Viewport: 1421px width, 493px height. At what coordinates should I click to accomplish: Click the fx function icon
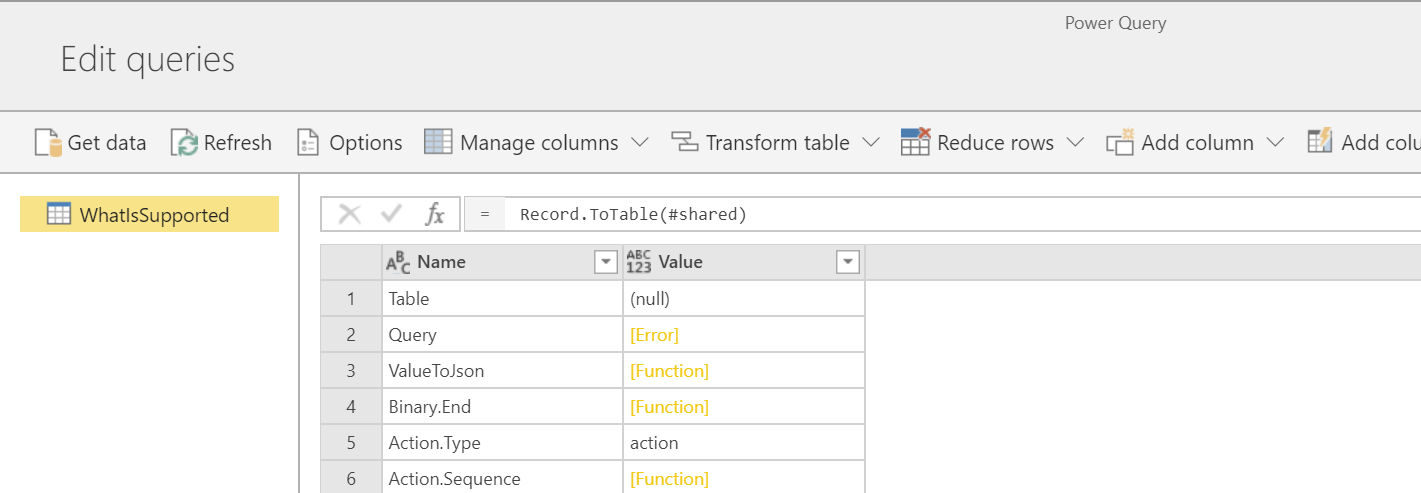435,214
